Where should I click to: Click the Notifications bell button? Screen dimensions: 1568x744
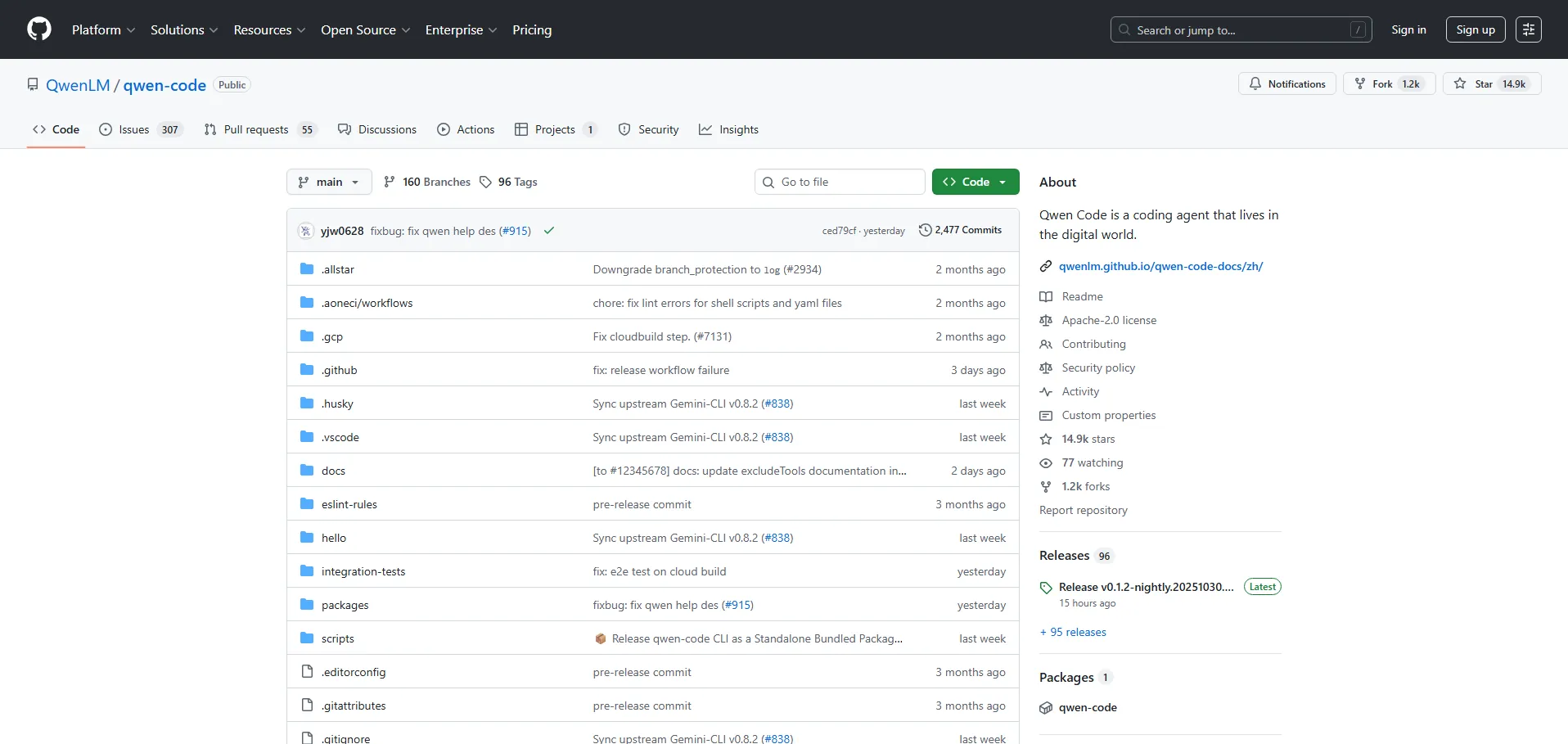click(1286, 84)
